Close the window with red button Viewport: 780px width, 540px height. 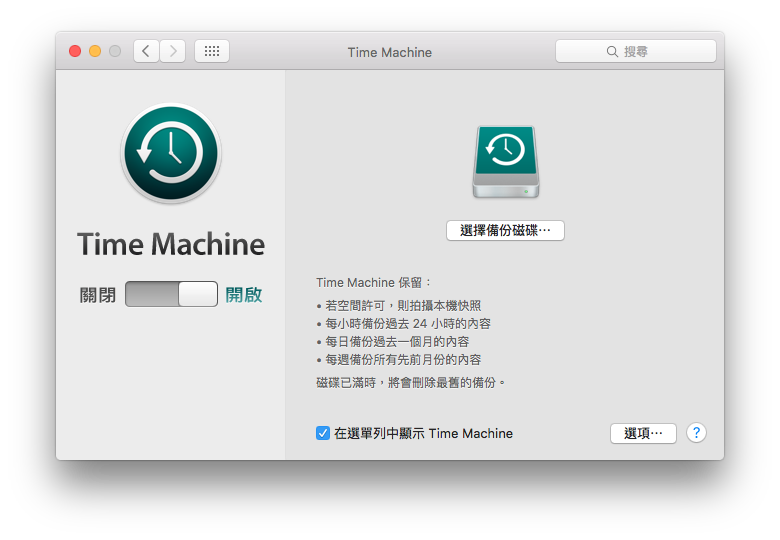[x=75, y=51]
